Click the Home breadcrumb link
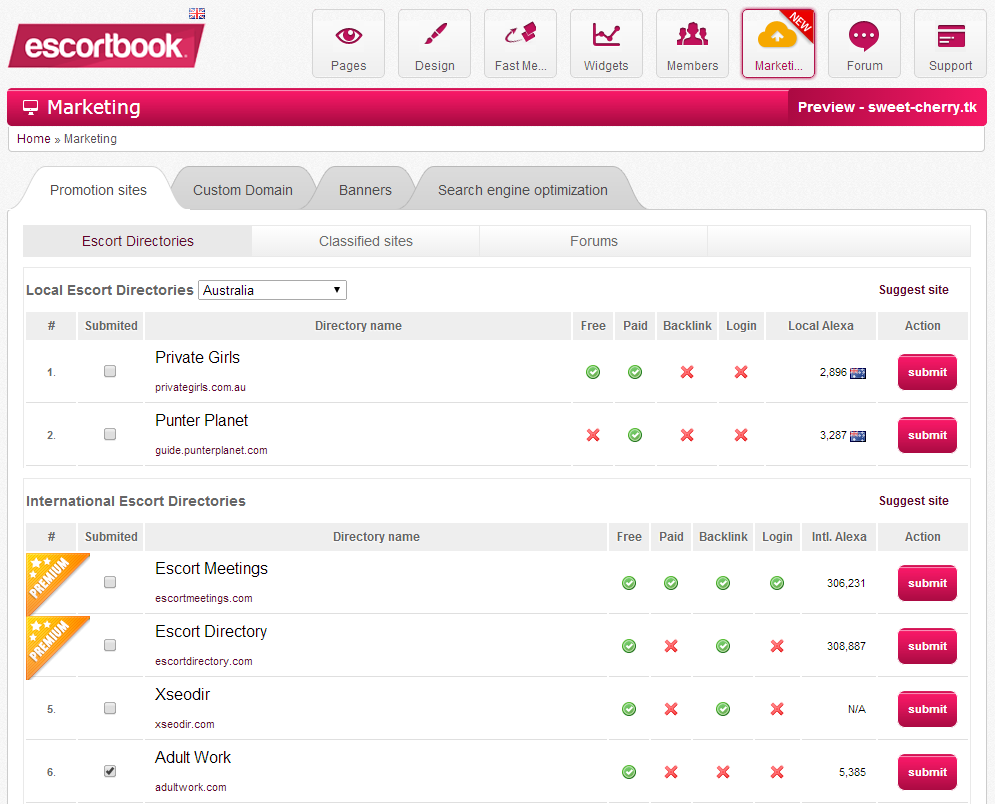 (33, 139)
